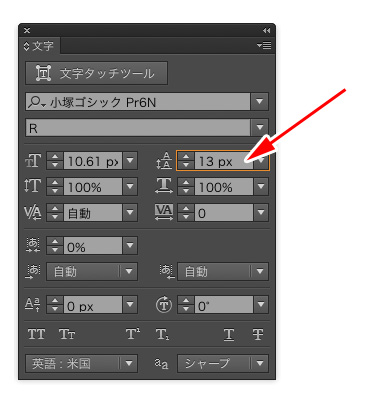Toggle Subscript text style
386x411 pixels.
(163, 334)
